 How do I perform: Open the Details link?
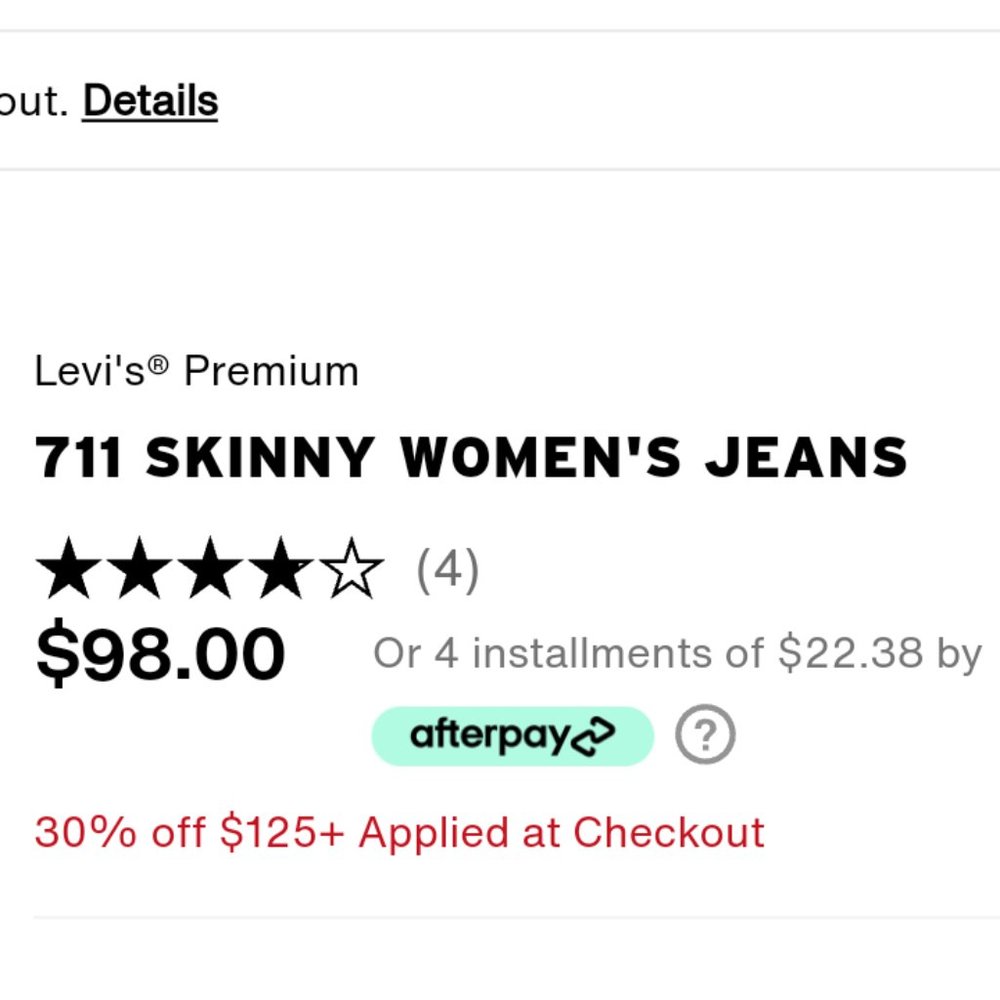[151, 100]
